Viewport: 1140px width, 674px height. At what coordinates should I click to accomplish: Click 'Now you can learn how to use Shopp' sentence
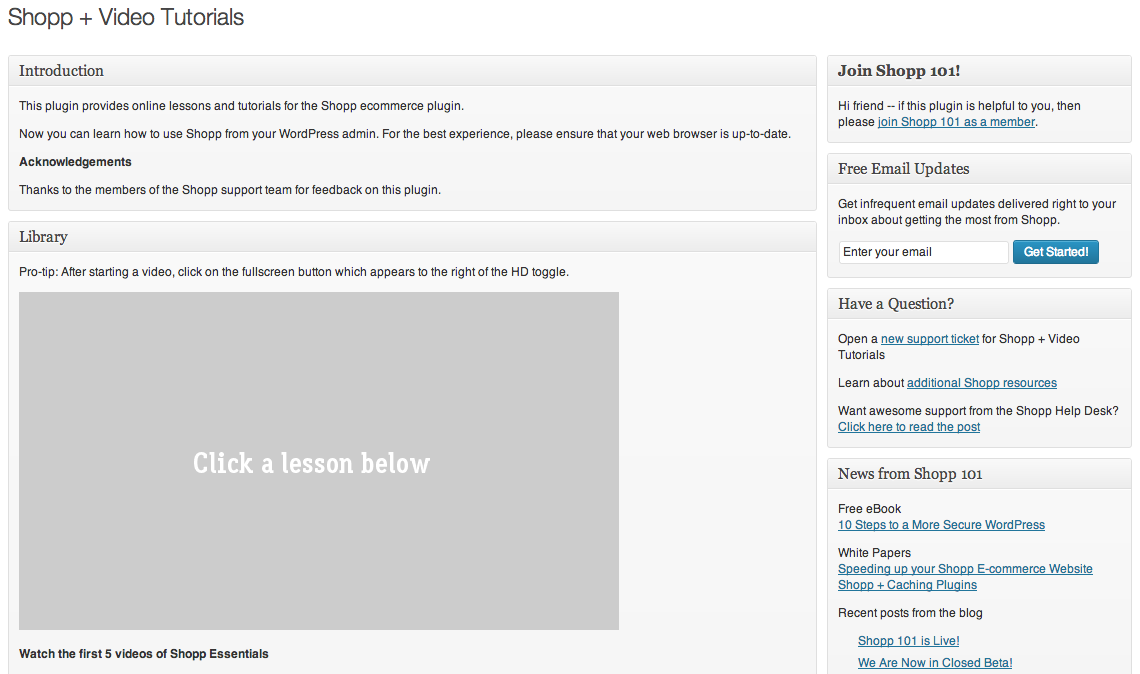[x=405, y=135]
